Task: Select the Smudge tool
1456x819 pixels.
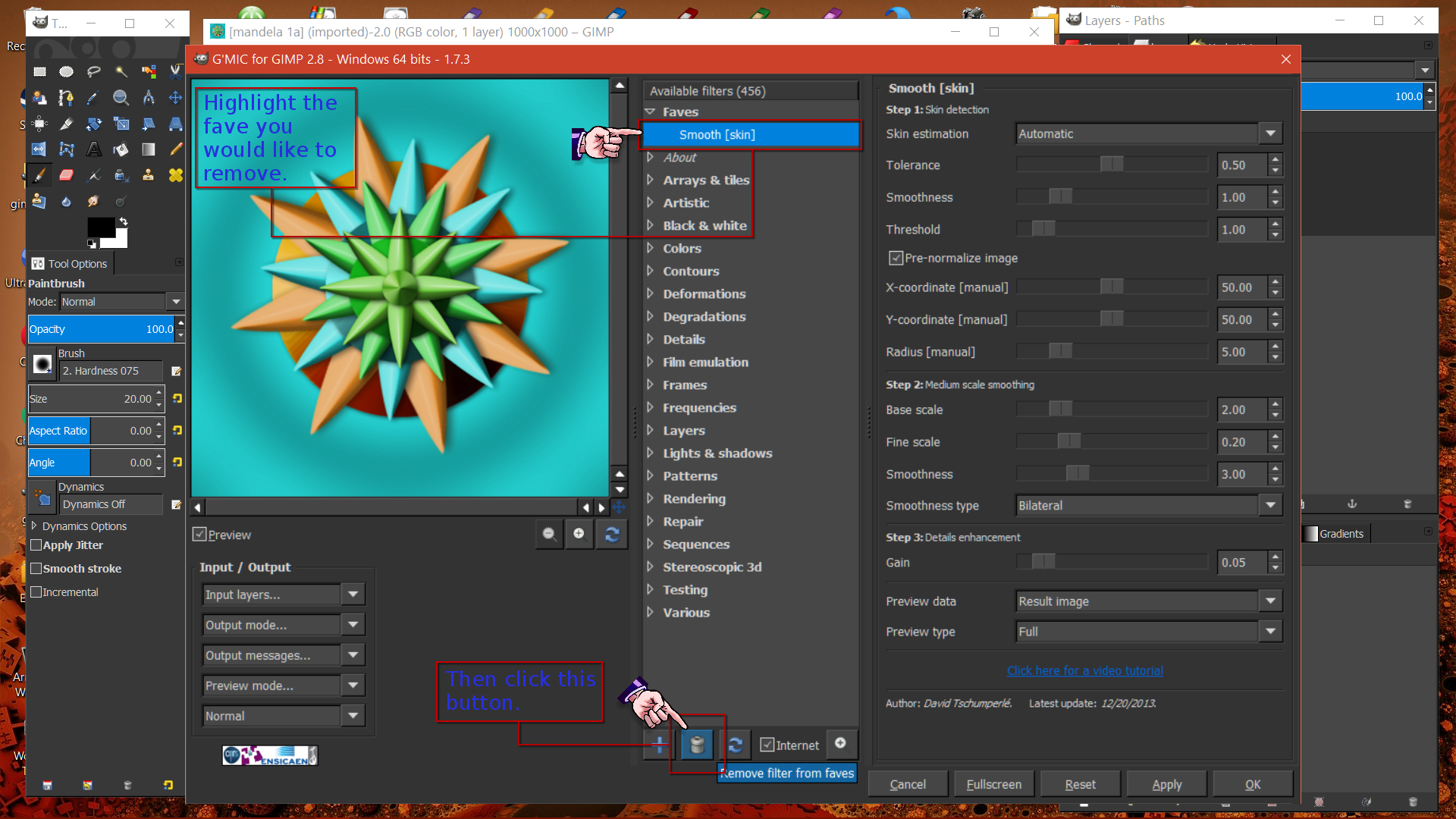Action: tap(94, 201)
